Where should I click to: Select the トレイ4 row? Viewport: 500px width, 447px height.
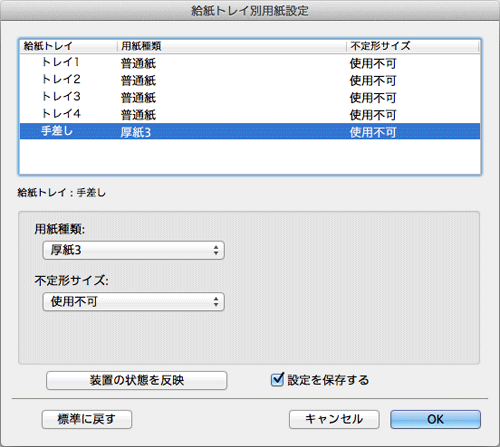(250, 115)
